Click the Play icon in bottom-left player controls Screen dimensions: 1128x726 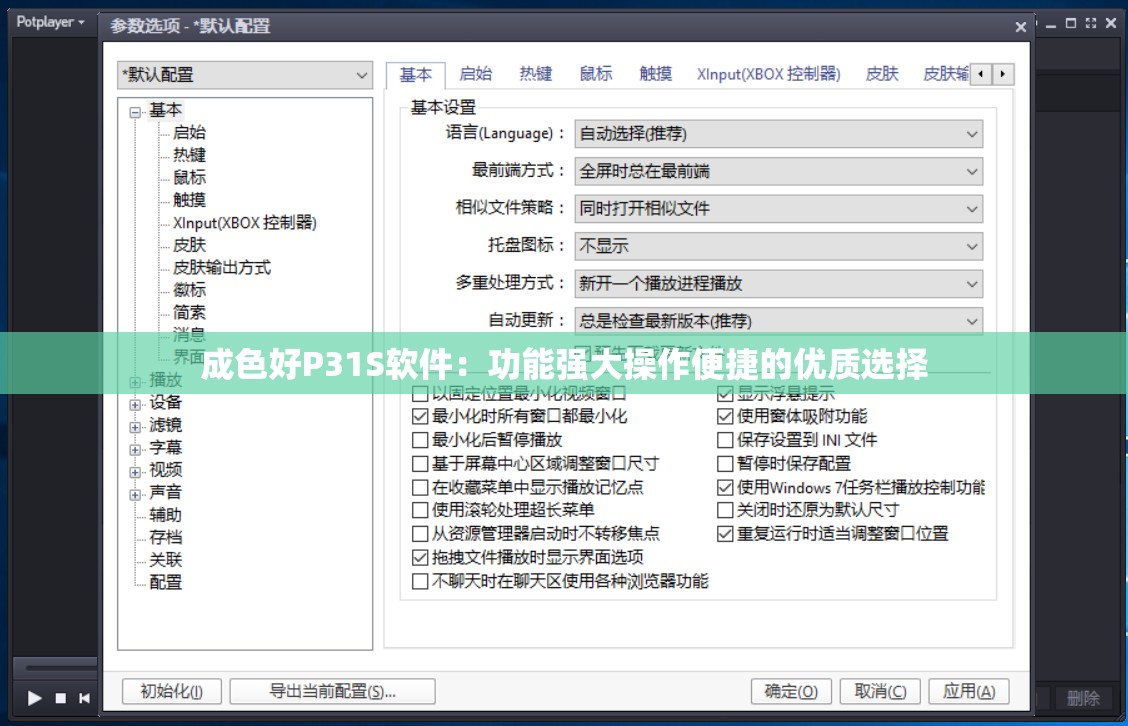point(34,698)
